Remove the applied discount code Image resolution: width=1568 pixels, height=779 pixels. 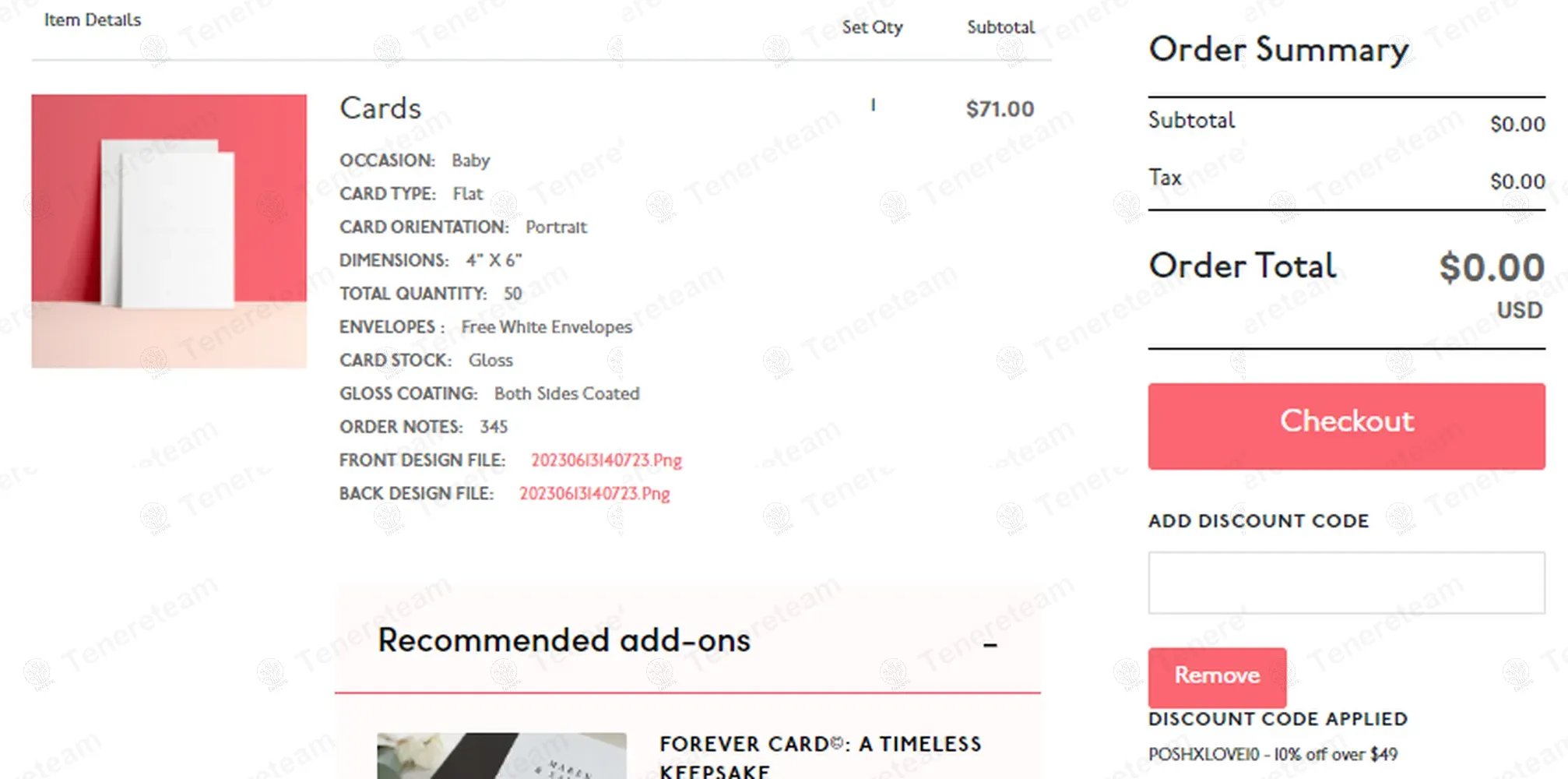pos(1216,675)
